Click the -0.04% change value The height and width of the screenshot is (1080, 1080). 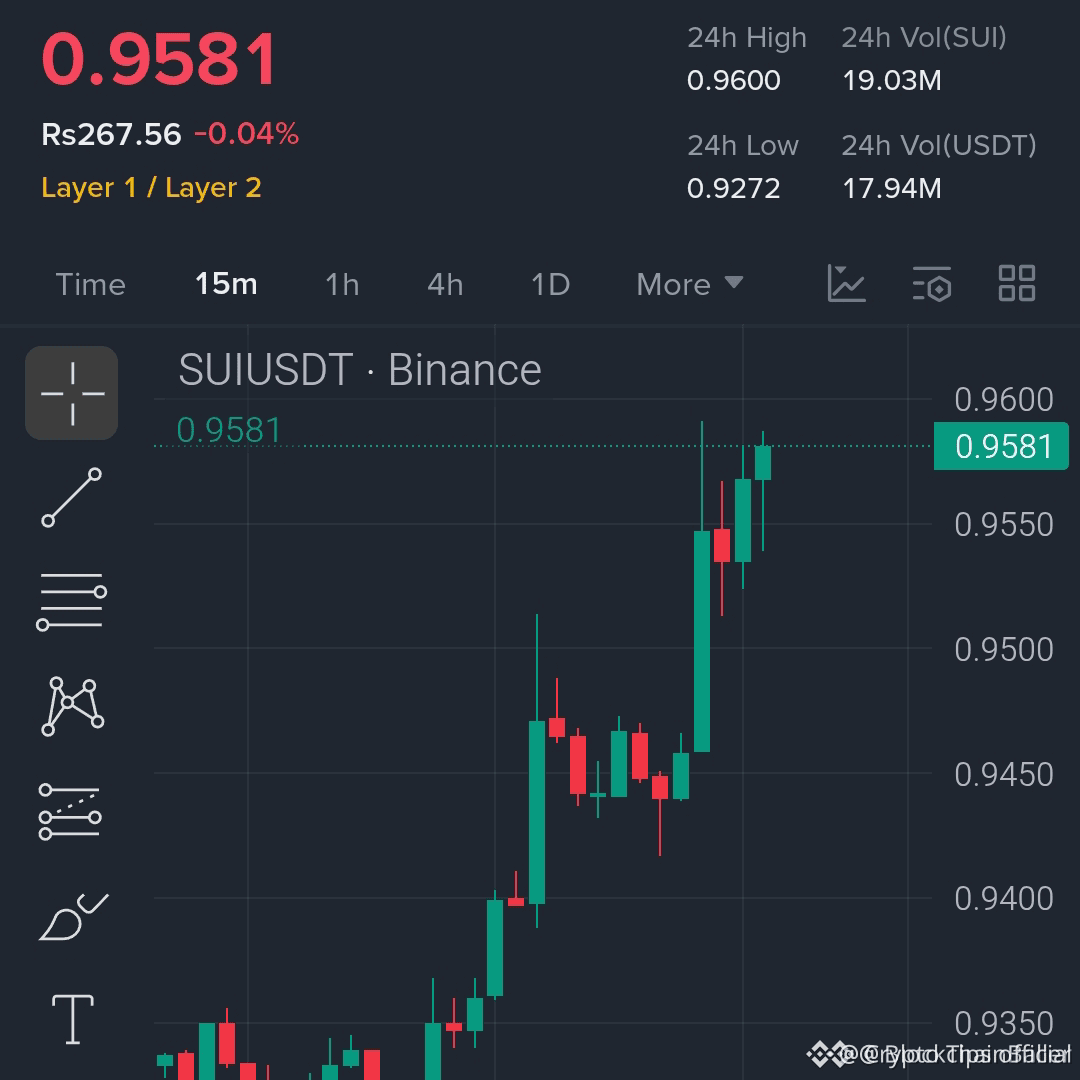[247, 134]
